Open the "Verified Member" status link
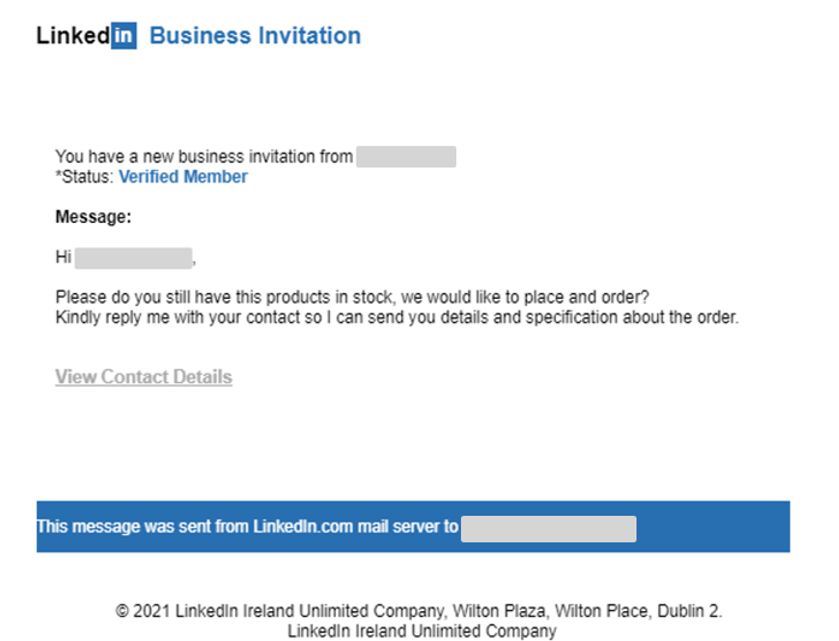 183,177
